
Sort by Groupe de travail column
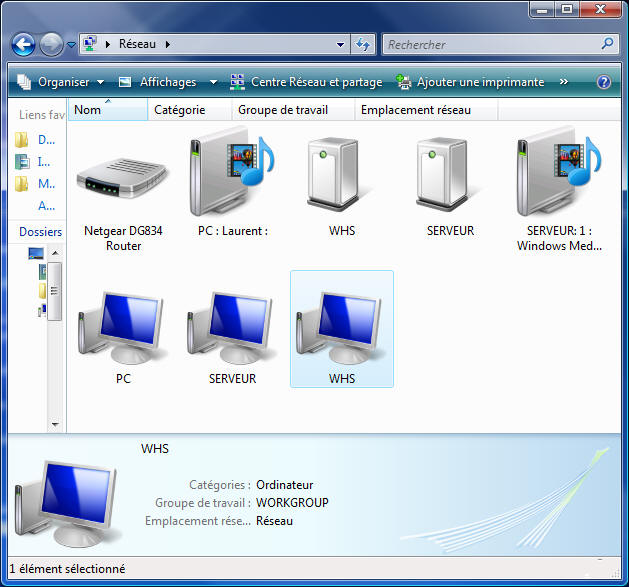pyautogui.click(x=282, y=110)
